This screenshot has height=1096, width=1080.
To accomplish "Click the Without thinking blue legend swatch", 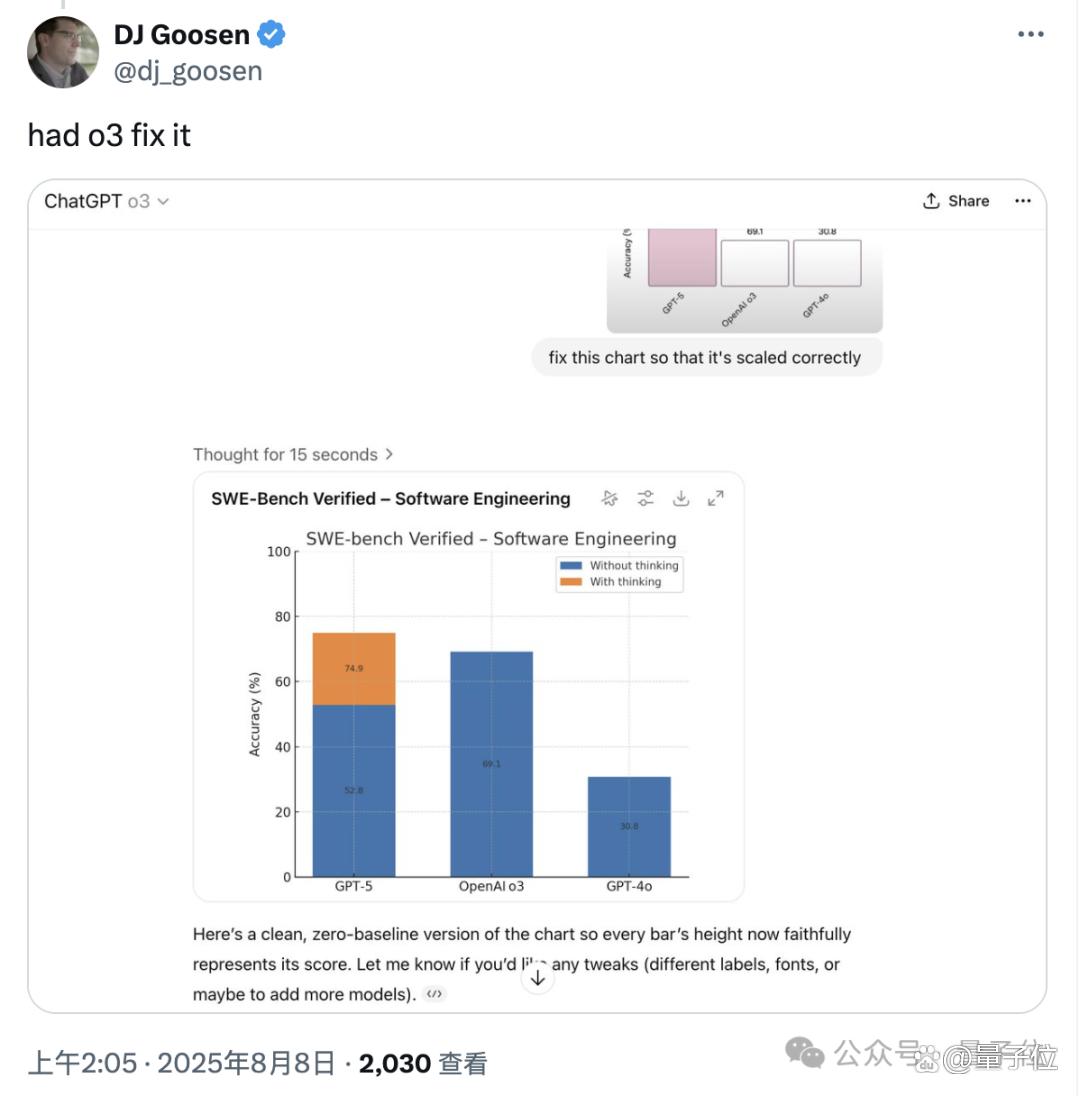I will pyautogui.click(x=571, y=565).
